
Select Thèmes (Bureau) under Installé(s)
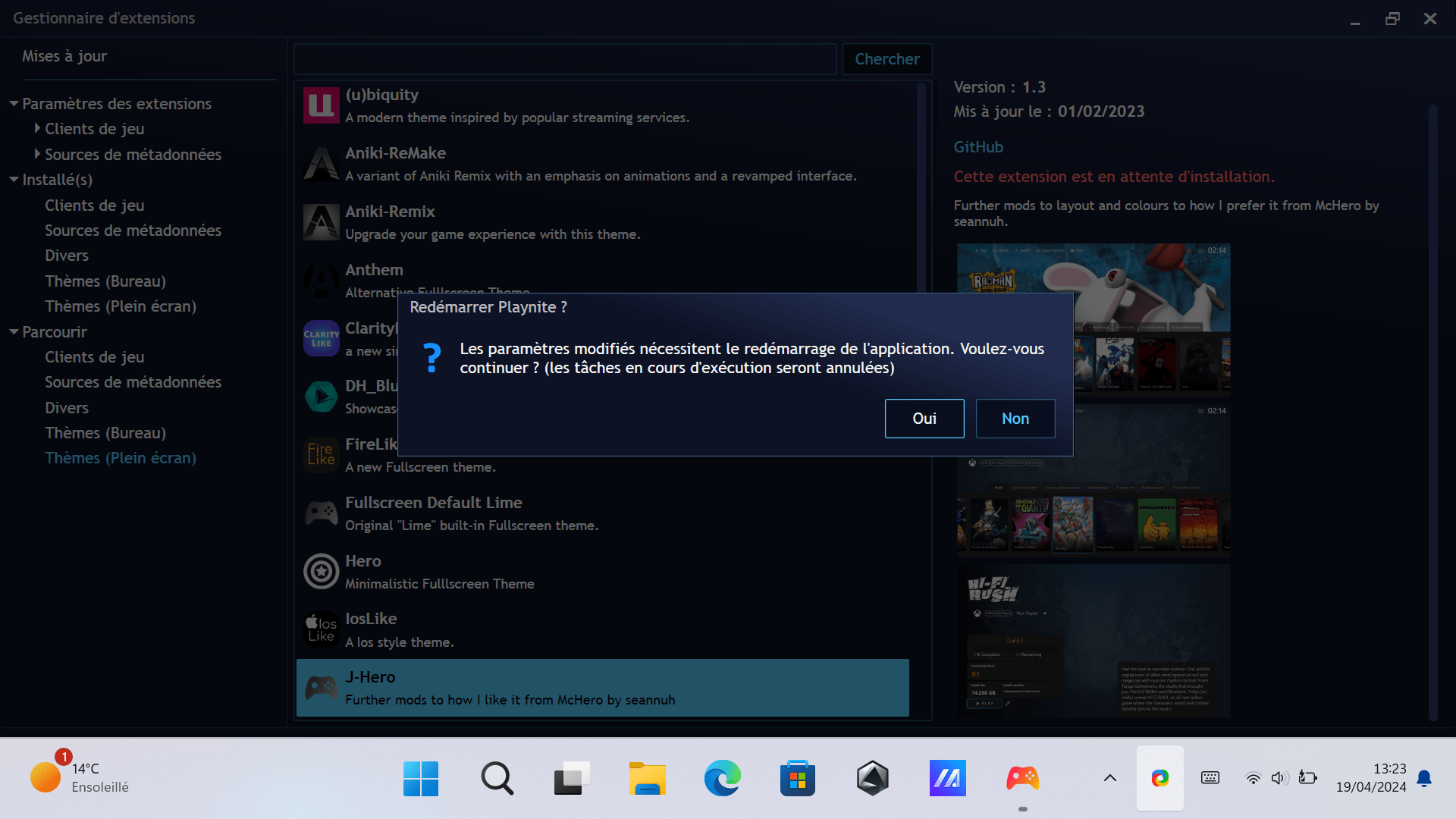105,281
